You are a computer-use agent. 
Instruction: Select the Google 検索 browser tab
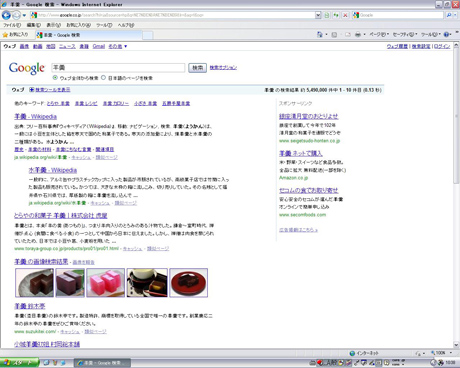click(x=88, y=35)
